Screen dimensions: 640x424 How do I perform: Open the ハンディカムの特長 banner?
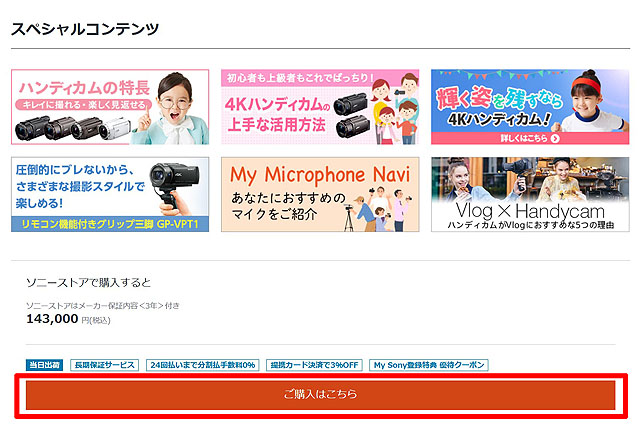(x=110, y=107)
